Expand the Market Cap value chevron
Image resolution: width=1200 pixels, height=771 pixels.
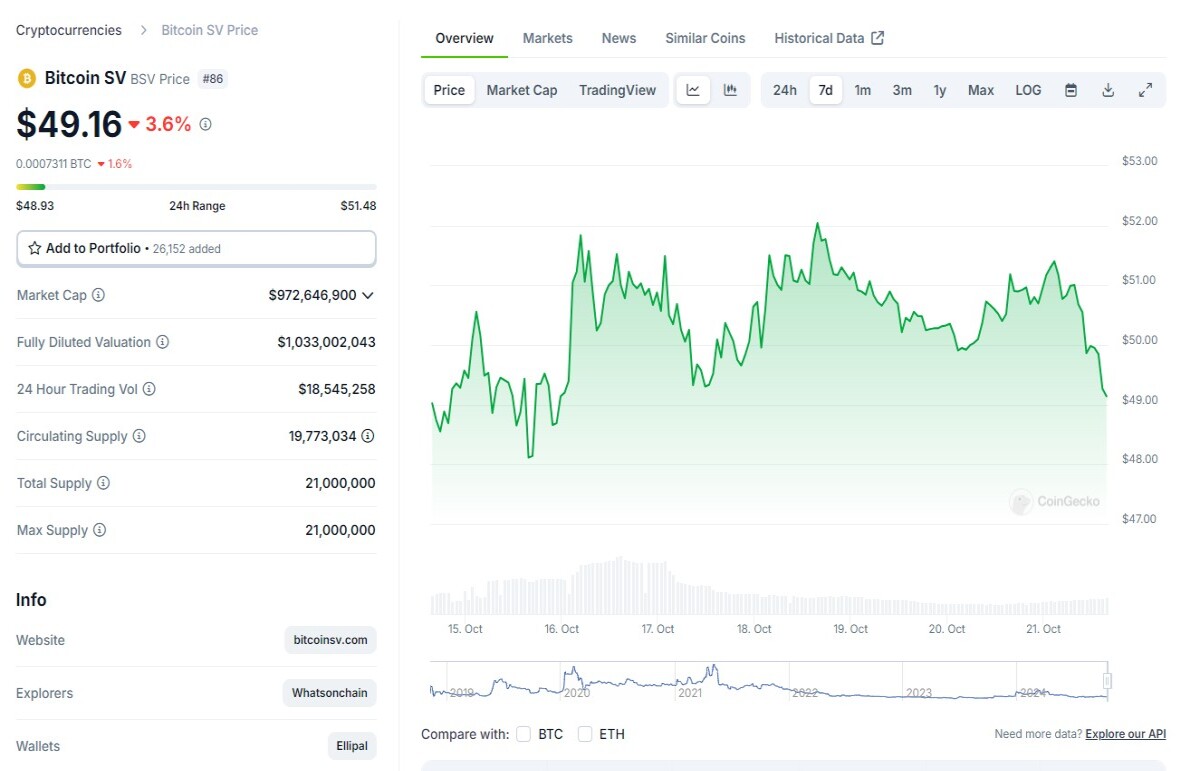[368, 295]
